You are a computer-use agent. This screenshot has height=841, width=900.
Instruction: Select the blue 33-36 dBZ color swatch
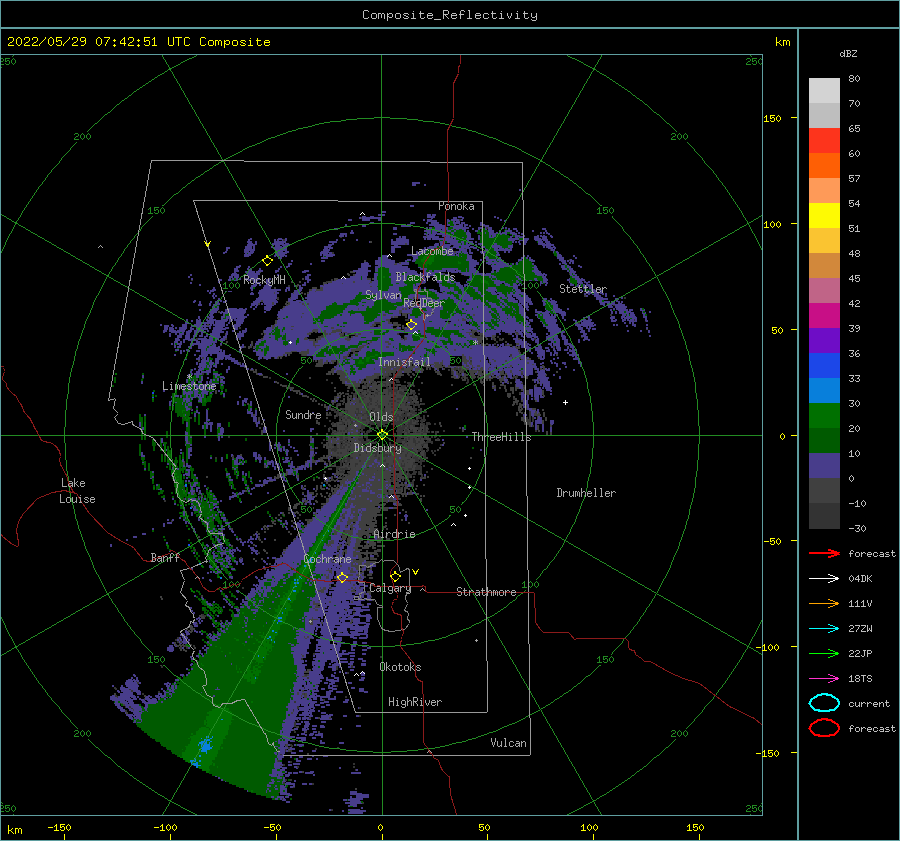coord(824,365)
